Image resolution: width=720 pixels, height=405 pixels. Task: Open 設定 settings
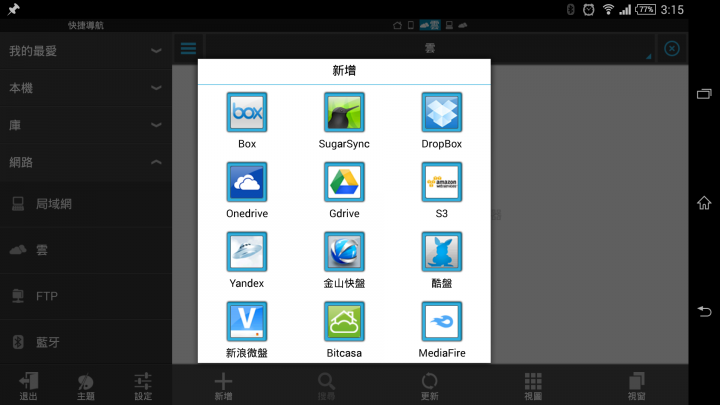tap(143, 386)
